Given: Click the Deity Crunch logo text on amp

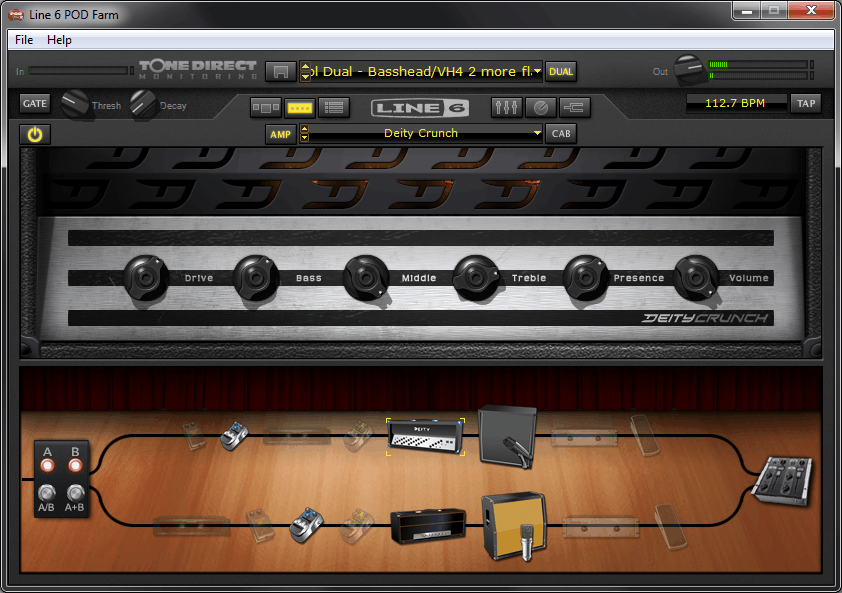Looking at the screenshot, I should pyautogui.click(x=705, y=318).
